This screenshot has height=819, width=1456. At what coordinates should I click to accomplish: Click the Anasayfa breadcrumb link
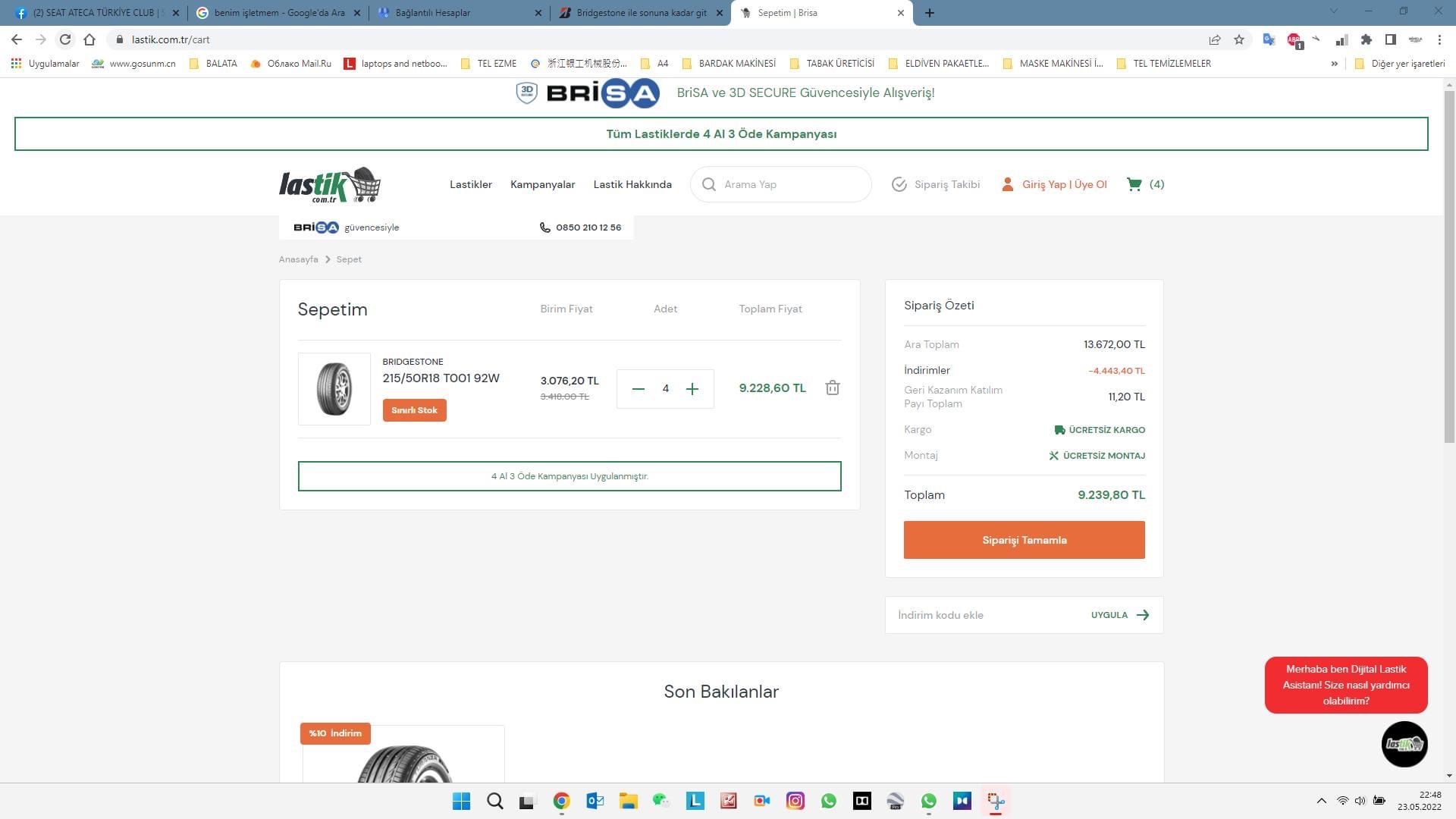click(x=298, y=259)
